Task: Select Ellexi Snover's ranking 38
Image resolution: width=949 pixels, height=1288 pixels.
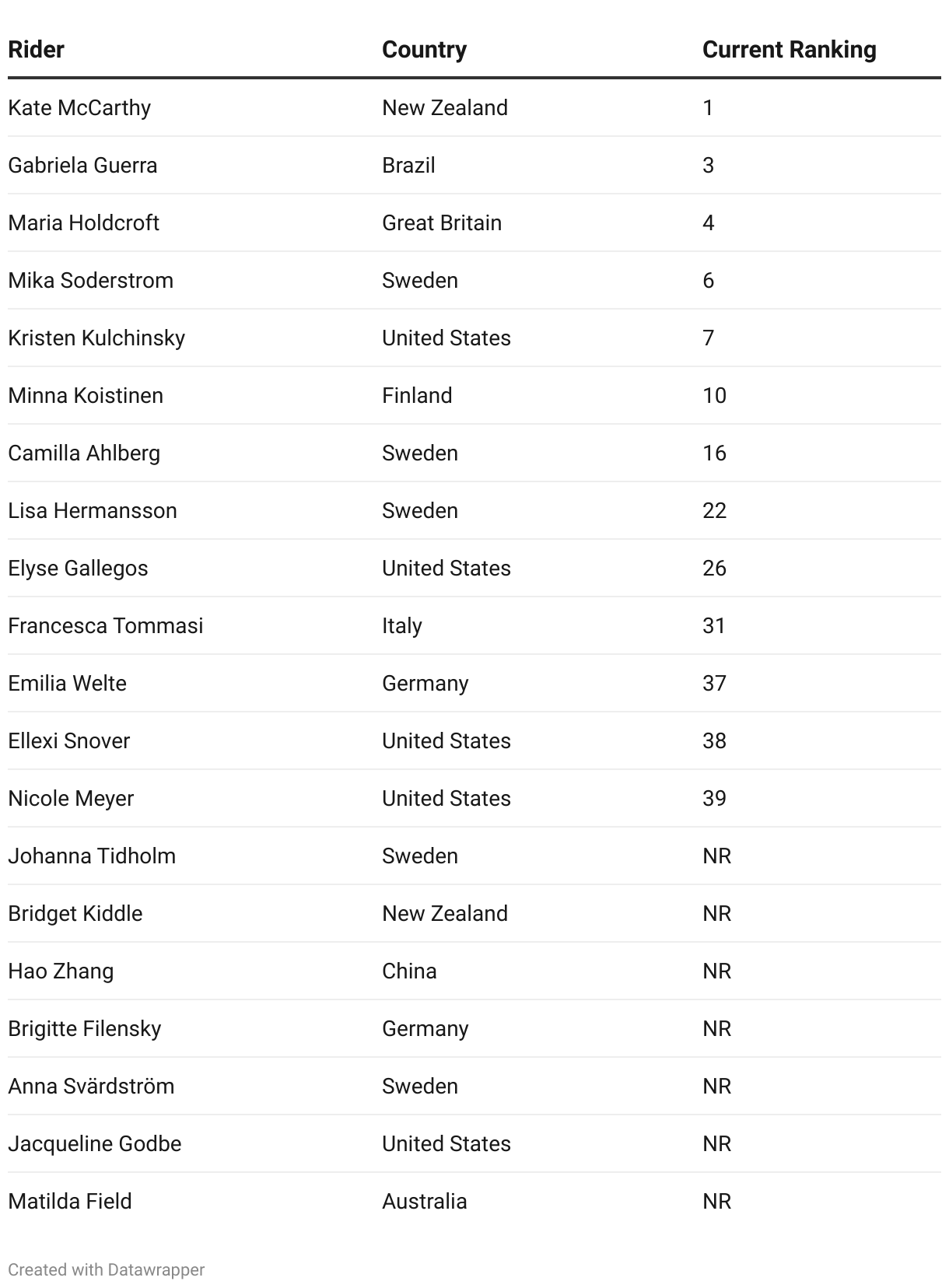Action: (714, 740)
